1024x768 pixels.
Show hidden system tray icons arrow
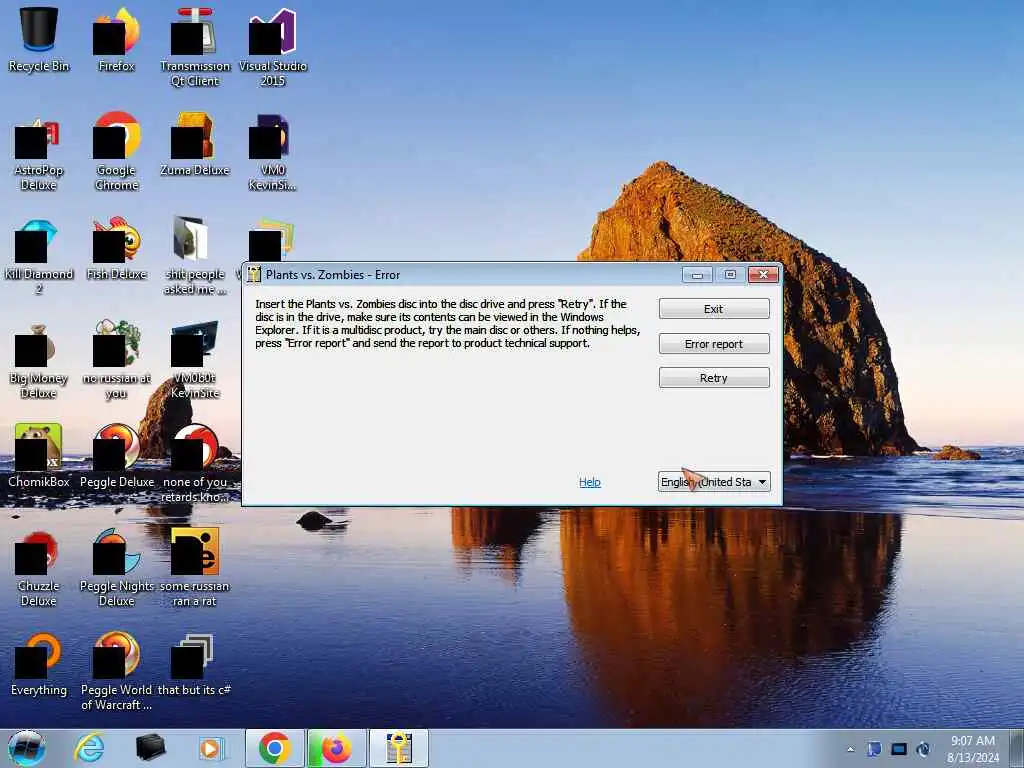pyautogui.click(x=850, y=749)
